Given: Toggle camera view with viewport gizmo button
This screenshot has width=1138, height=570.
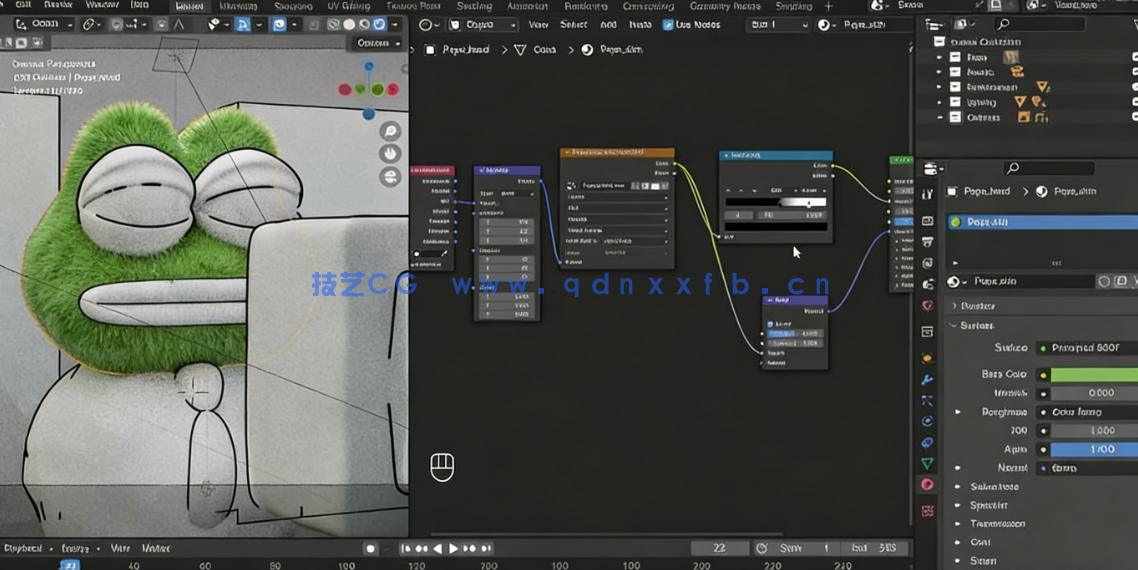Looking at the screenshot, I should tap(390, 176).
